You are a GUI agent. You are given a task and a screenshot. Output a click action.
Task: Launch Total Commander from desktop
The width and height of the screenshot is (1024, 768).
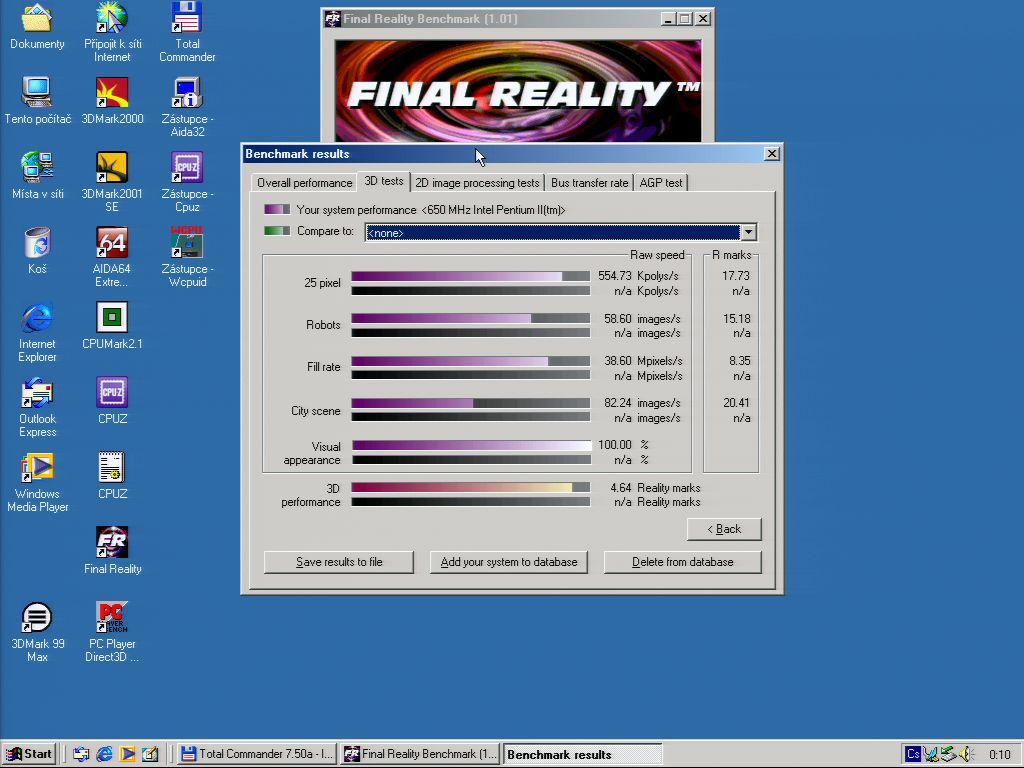click(187, 31)
